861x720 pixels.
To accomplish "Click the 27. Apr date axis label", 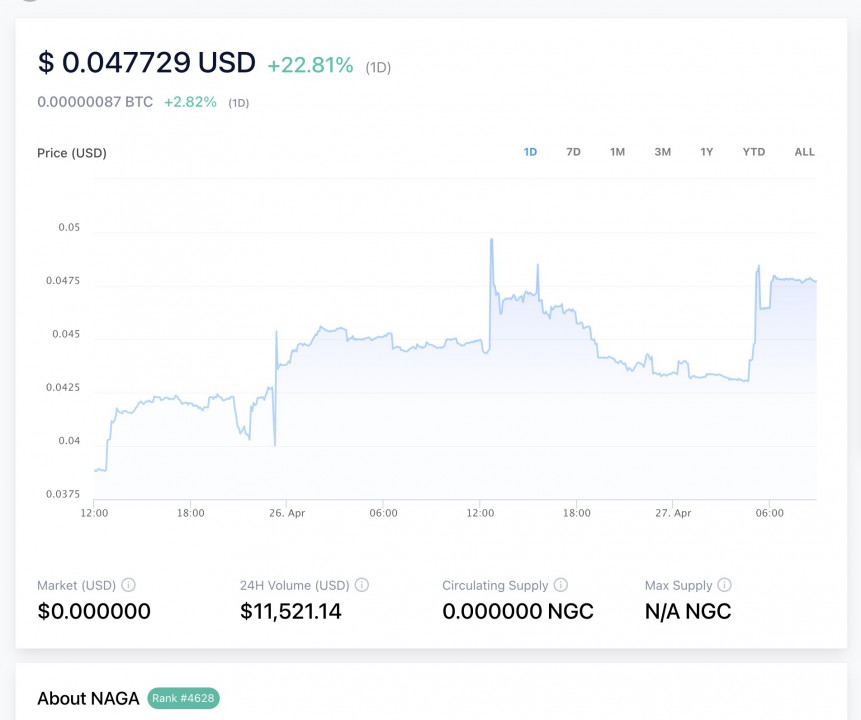I will (x=673, y=513).
